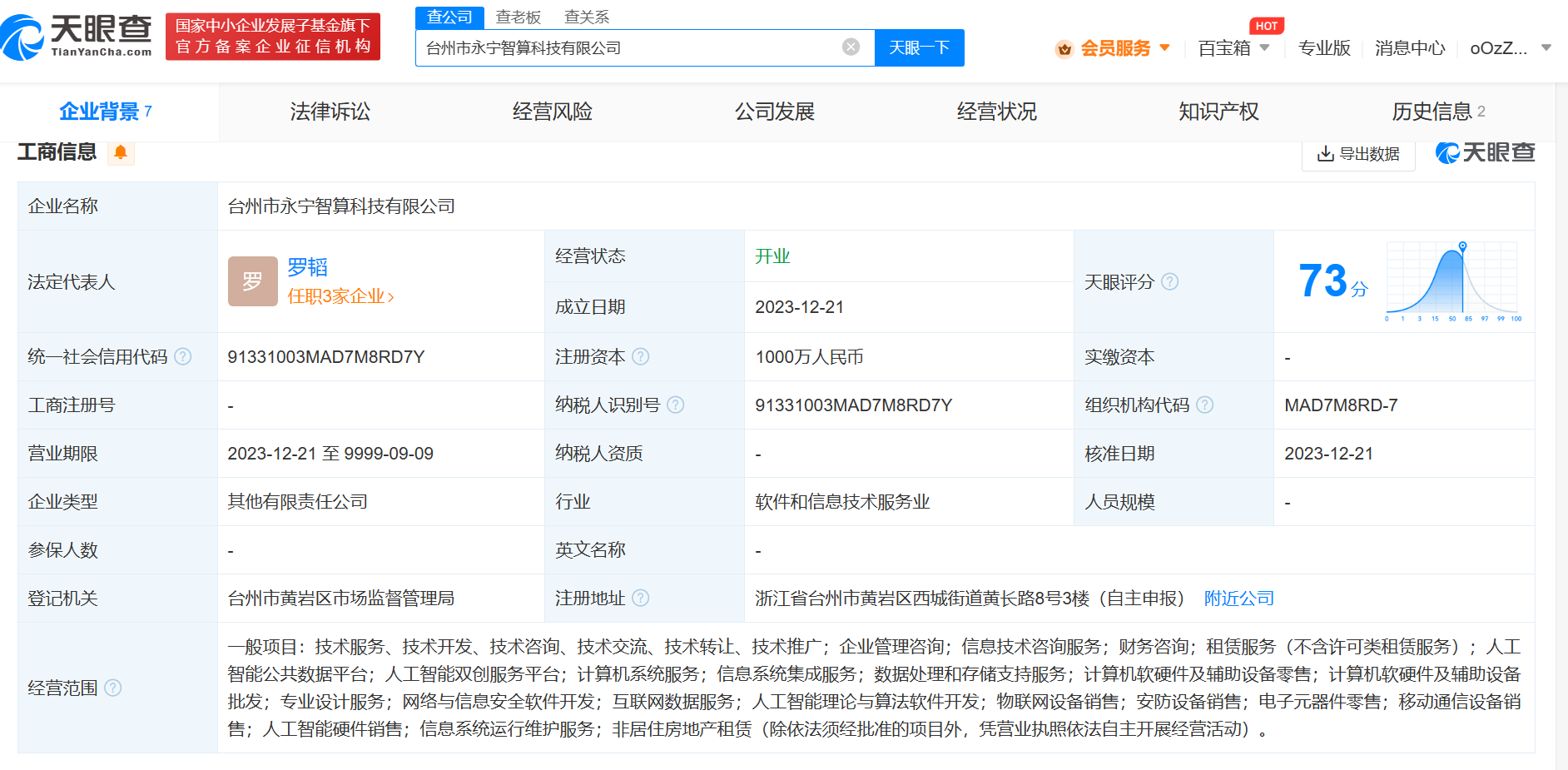Screen dimensions: 1568x770
Task: Click help icon next to 天眼评分
Action: 1169,281
